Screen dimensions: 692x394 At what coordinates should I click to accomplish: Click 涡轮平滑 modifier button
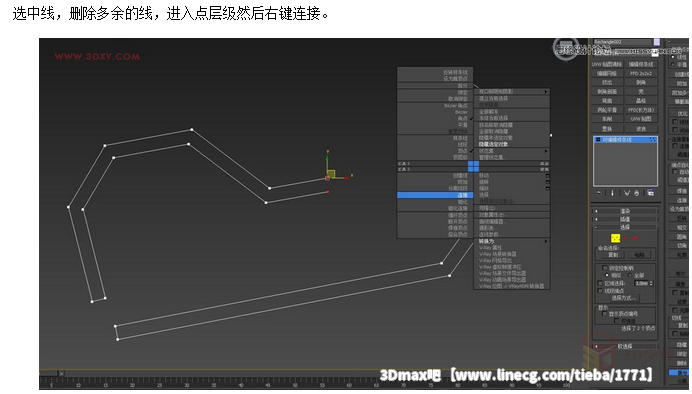click(607, 110)
